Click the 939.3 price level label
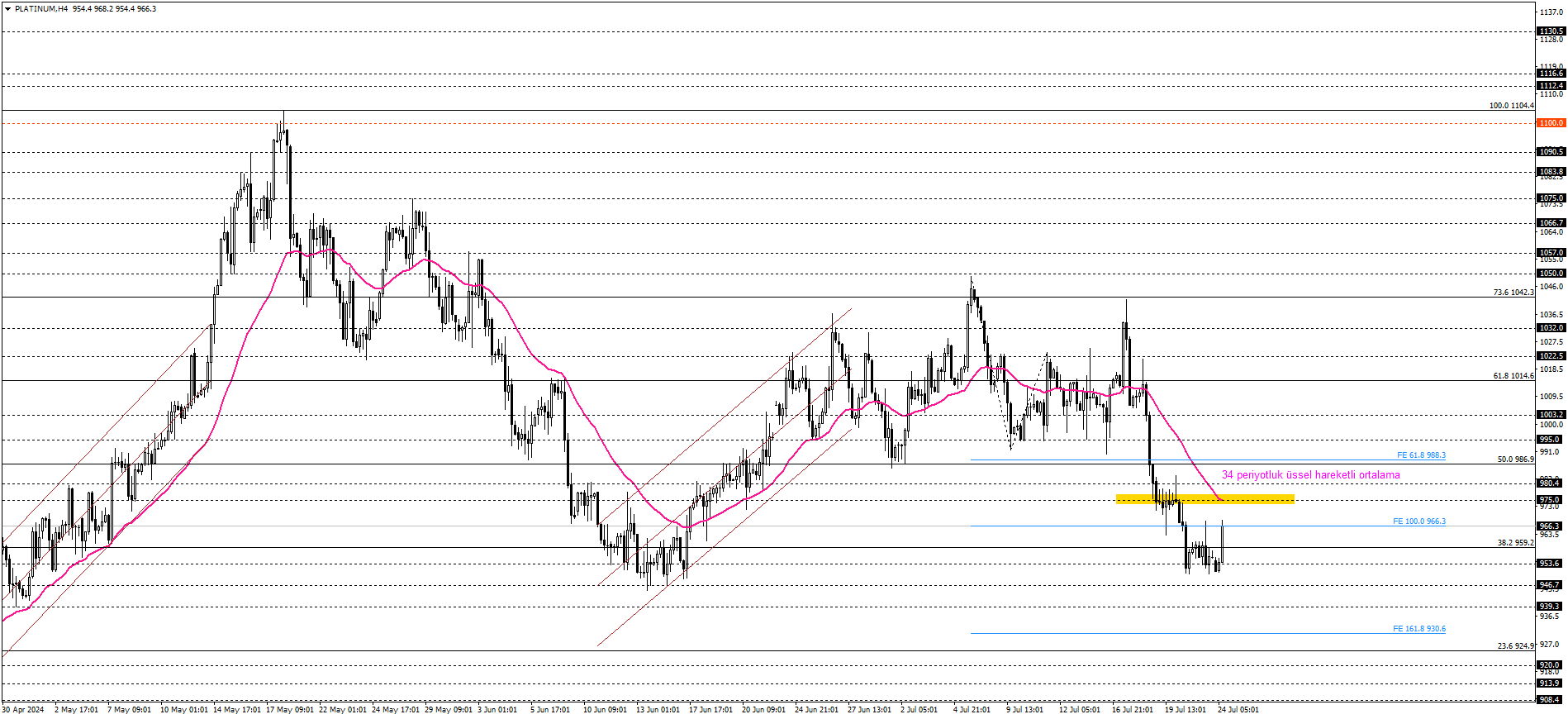 click(1551, 607)
